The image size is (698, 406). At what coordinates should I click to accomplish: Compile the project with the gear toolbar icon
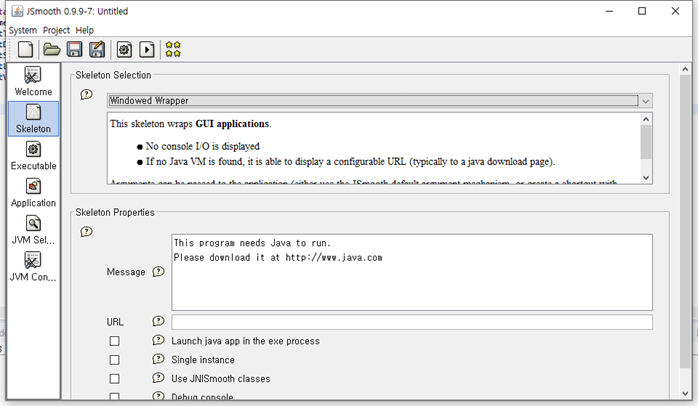124,49
